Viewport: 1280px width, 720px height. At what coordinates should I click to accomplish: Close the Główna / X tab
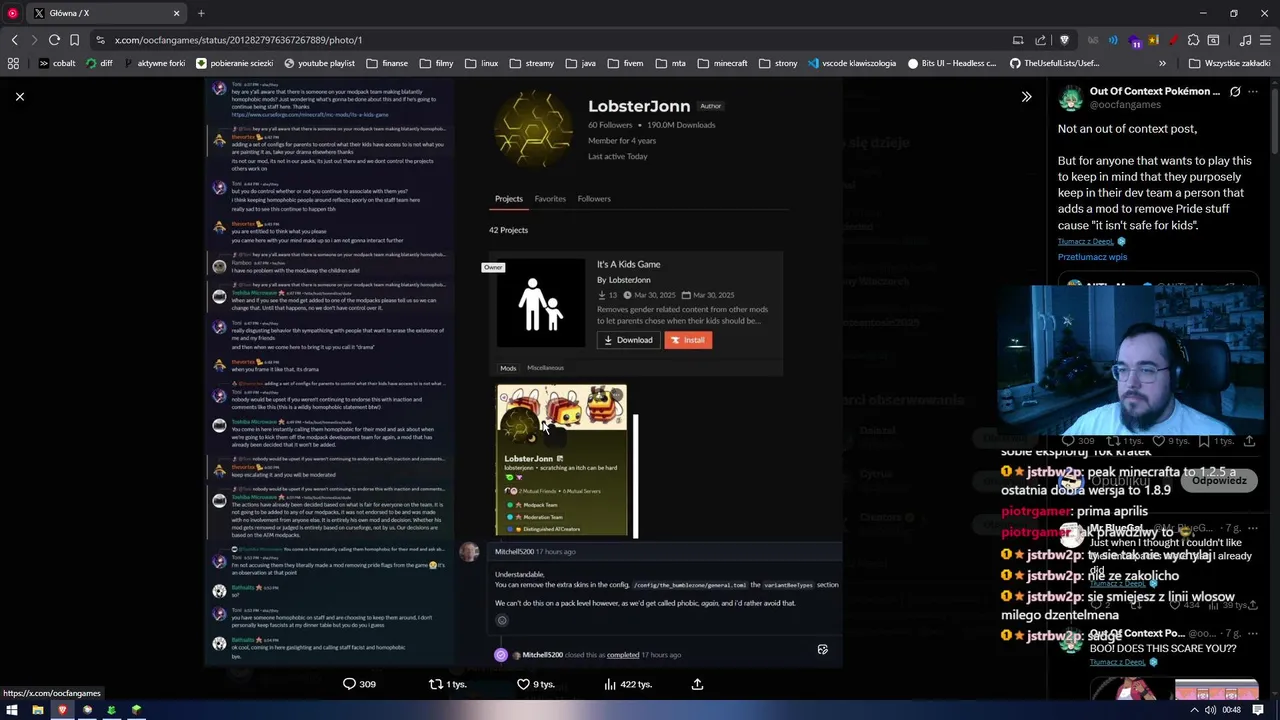177,13
